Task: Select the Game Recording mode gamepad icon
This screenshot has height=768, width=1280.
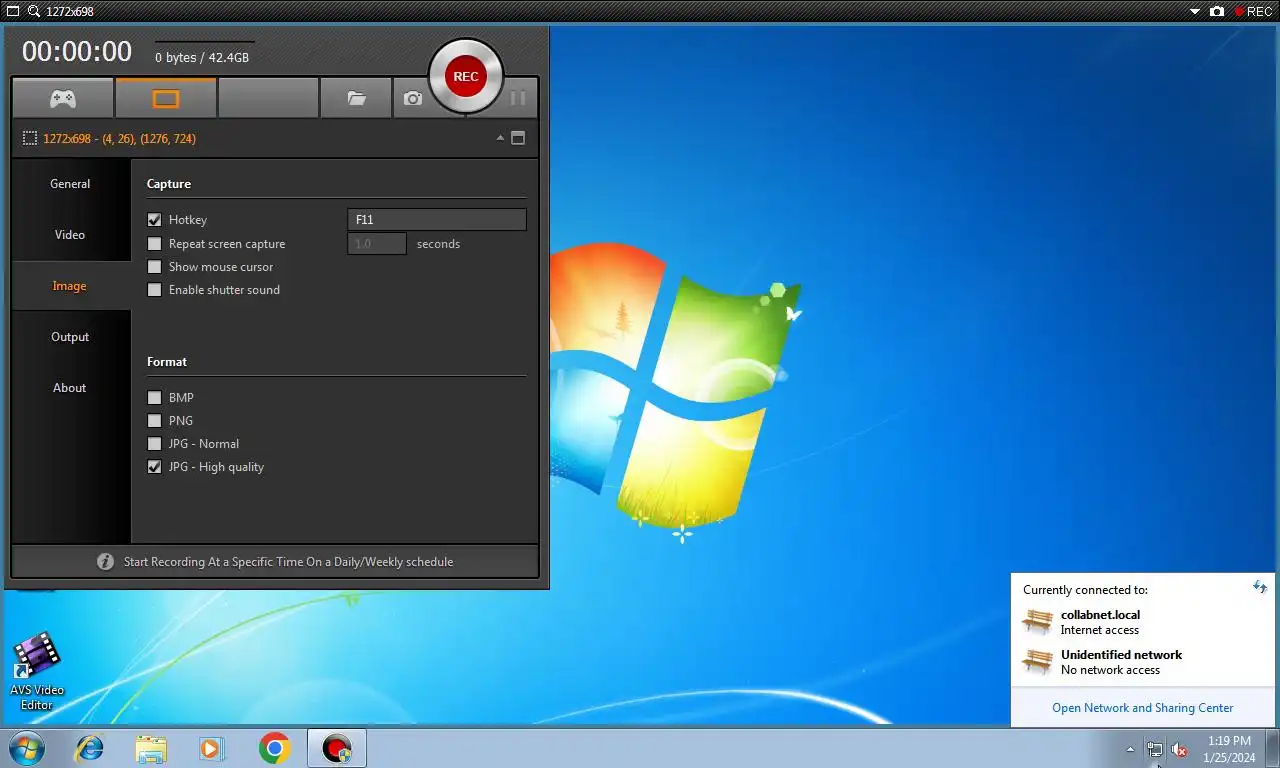Action: (x=63, y=99)
